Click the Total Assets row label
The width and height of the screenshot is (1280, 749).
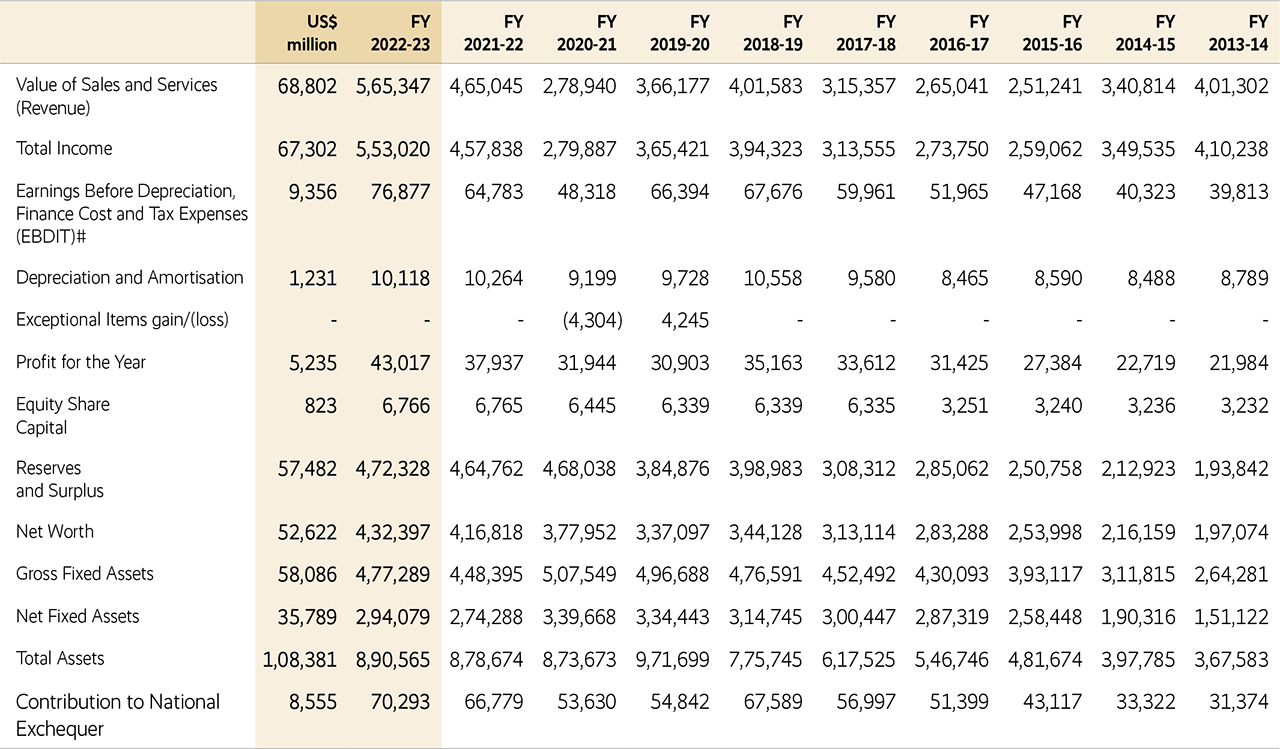point(60,658)
